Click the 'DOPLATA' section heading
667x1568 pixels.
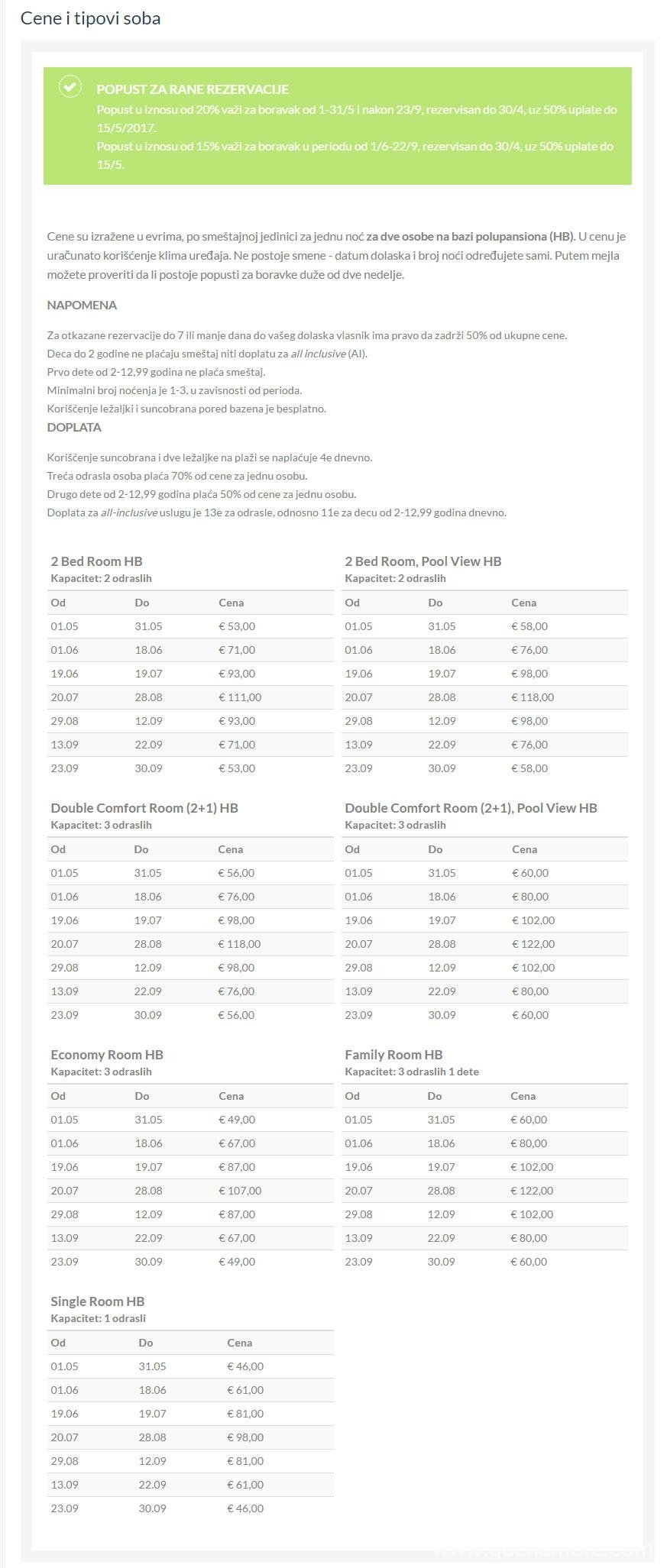[x=74, y=427]
